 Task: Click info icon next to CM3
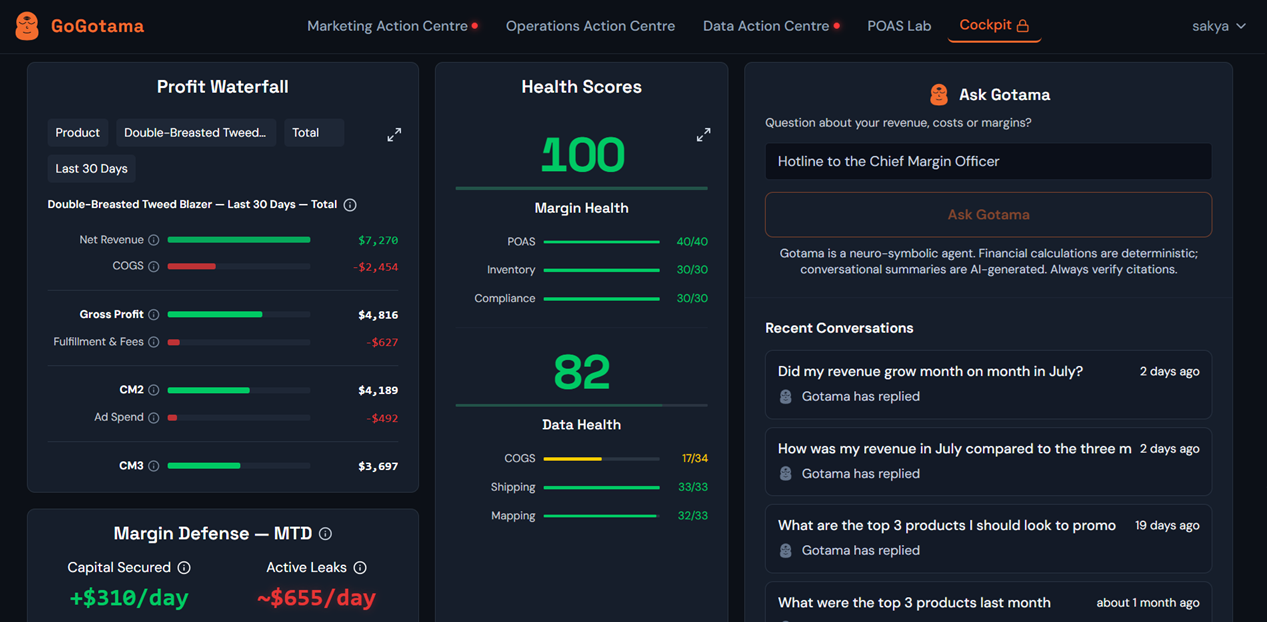click(154, 466)
